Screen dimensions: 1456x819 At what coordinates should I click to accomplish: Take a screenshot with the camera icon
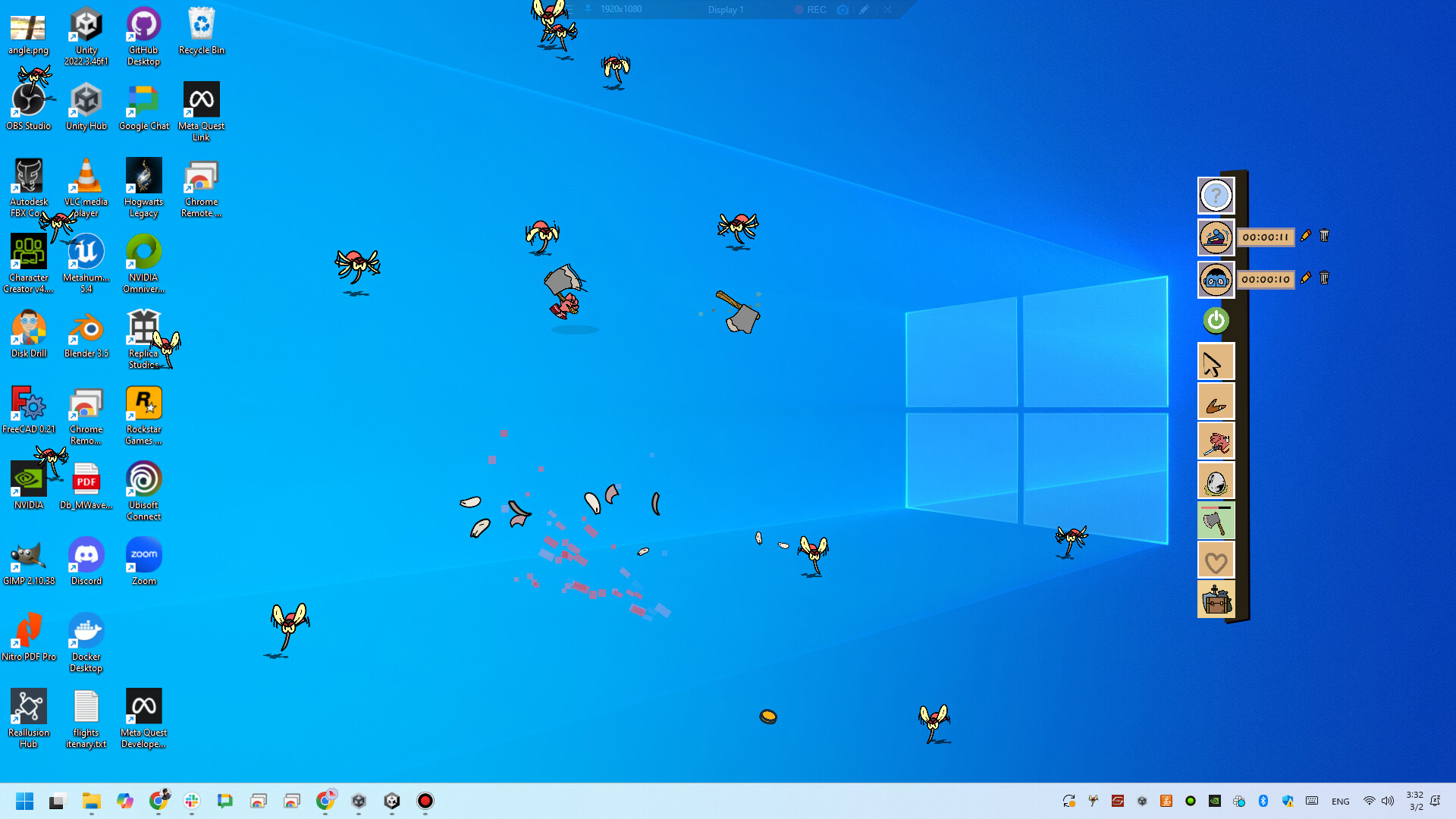tap(843, 10)
